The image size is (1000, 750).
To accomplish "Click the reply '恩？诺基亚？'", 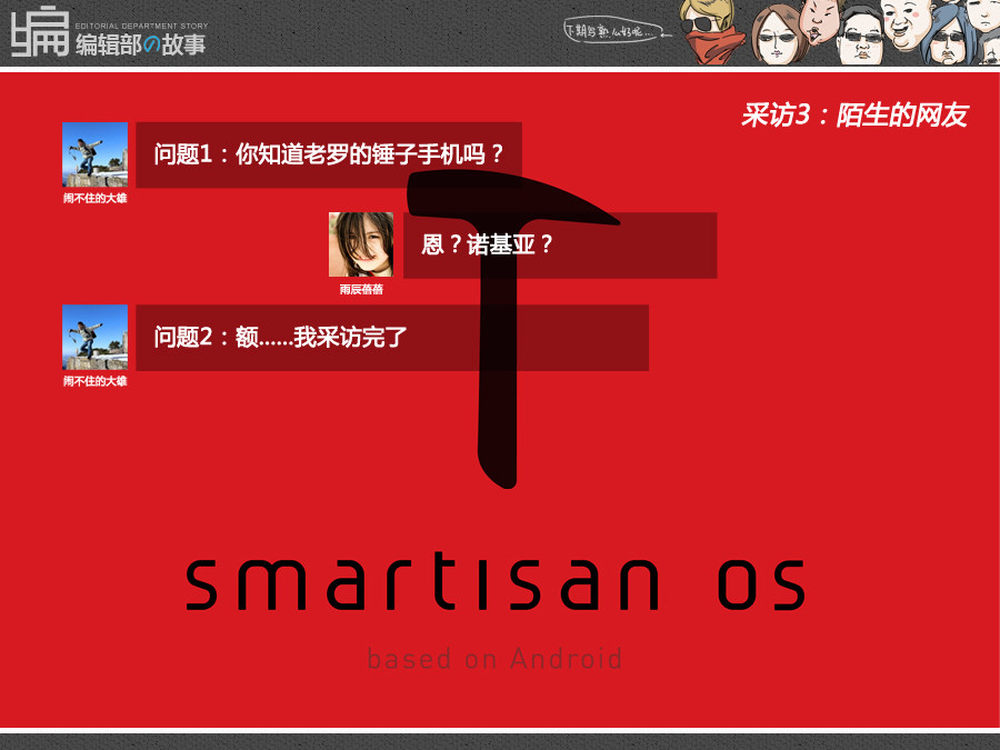I will click(x=560, y=246).
